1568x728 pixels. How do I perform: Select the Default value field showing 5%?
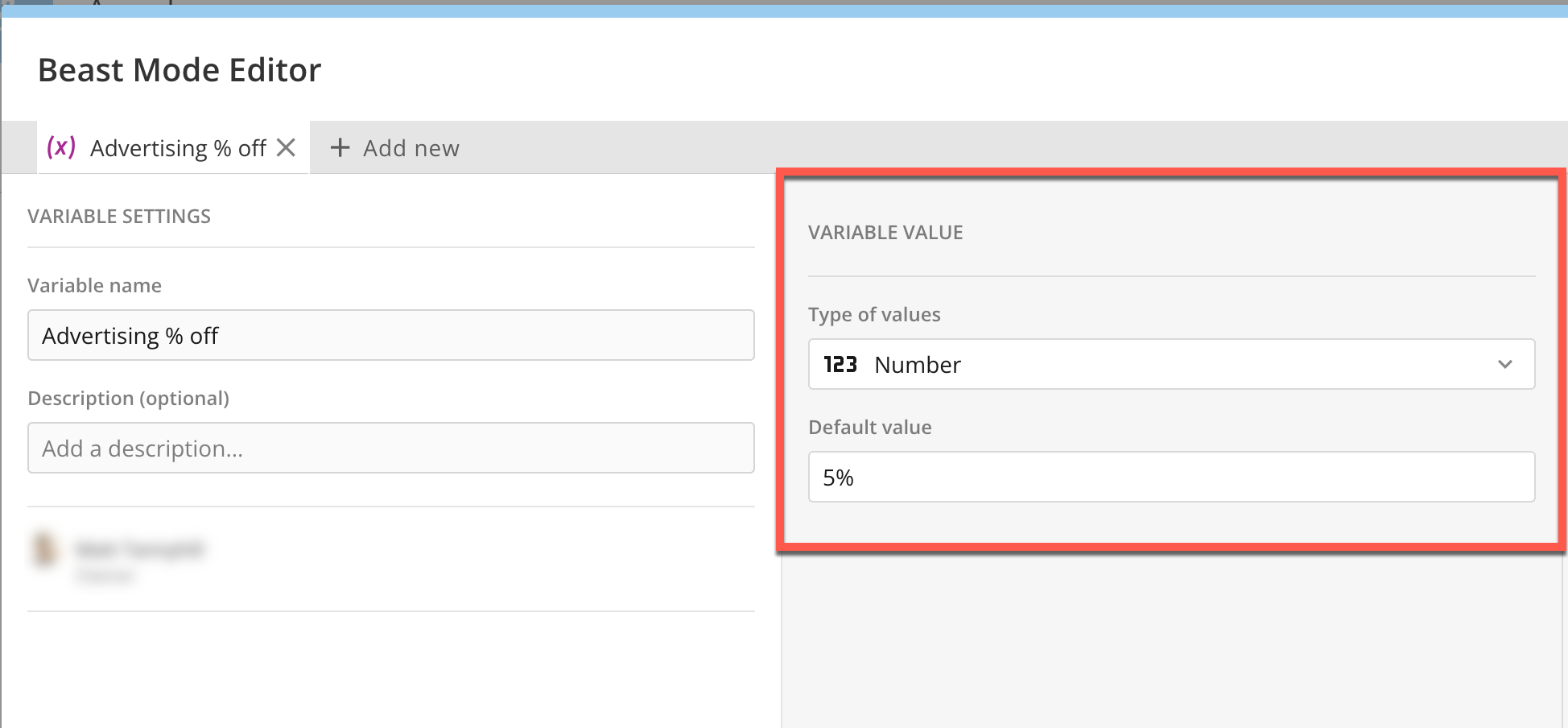click(1171, 477)
